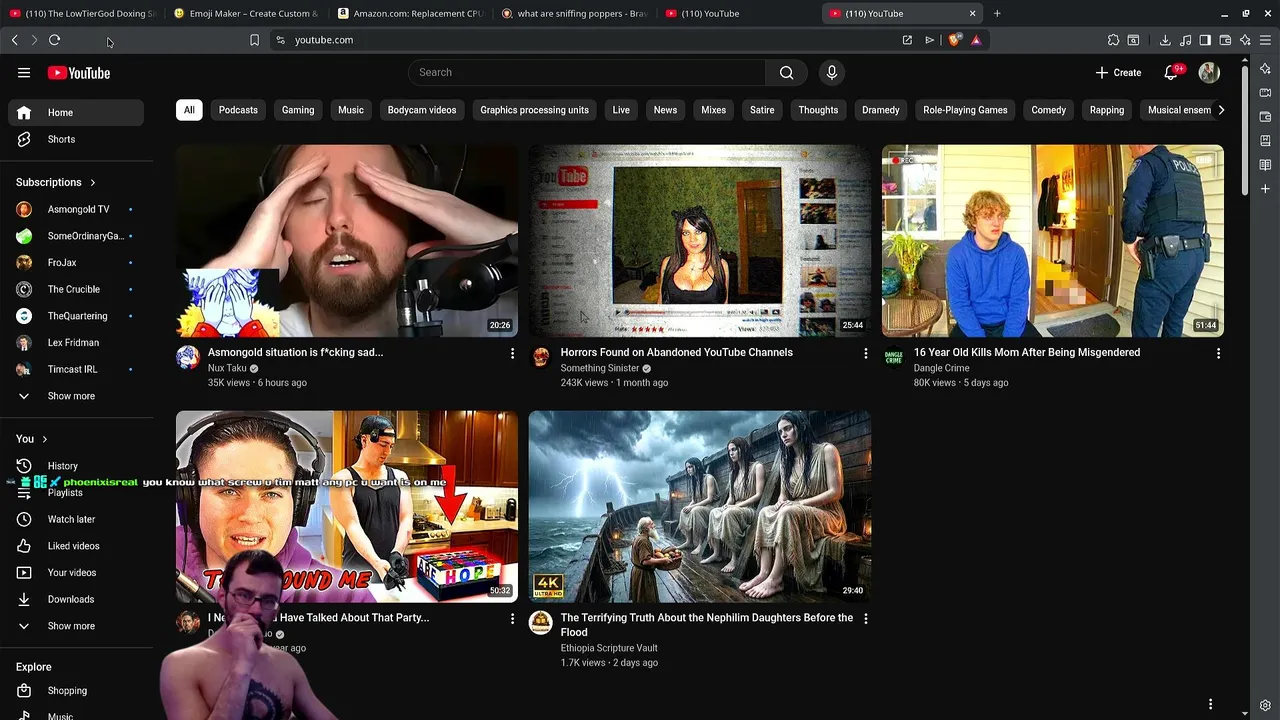Click the page vertical scrollbar thumb
The image size is (1280, 720).
1245,130
